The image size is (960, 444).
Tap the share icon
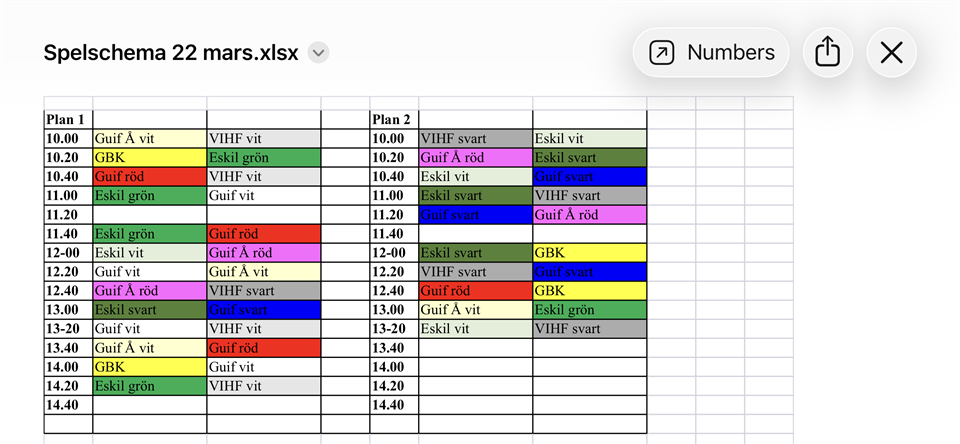[x=827, y=53]
